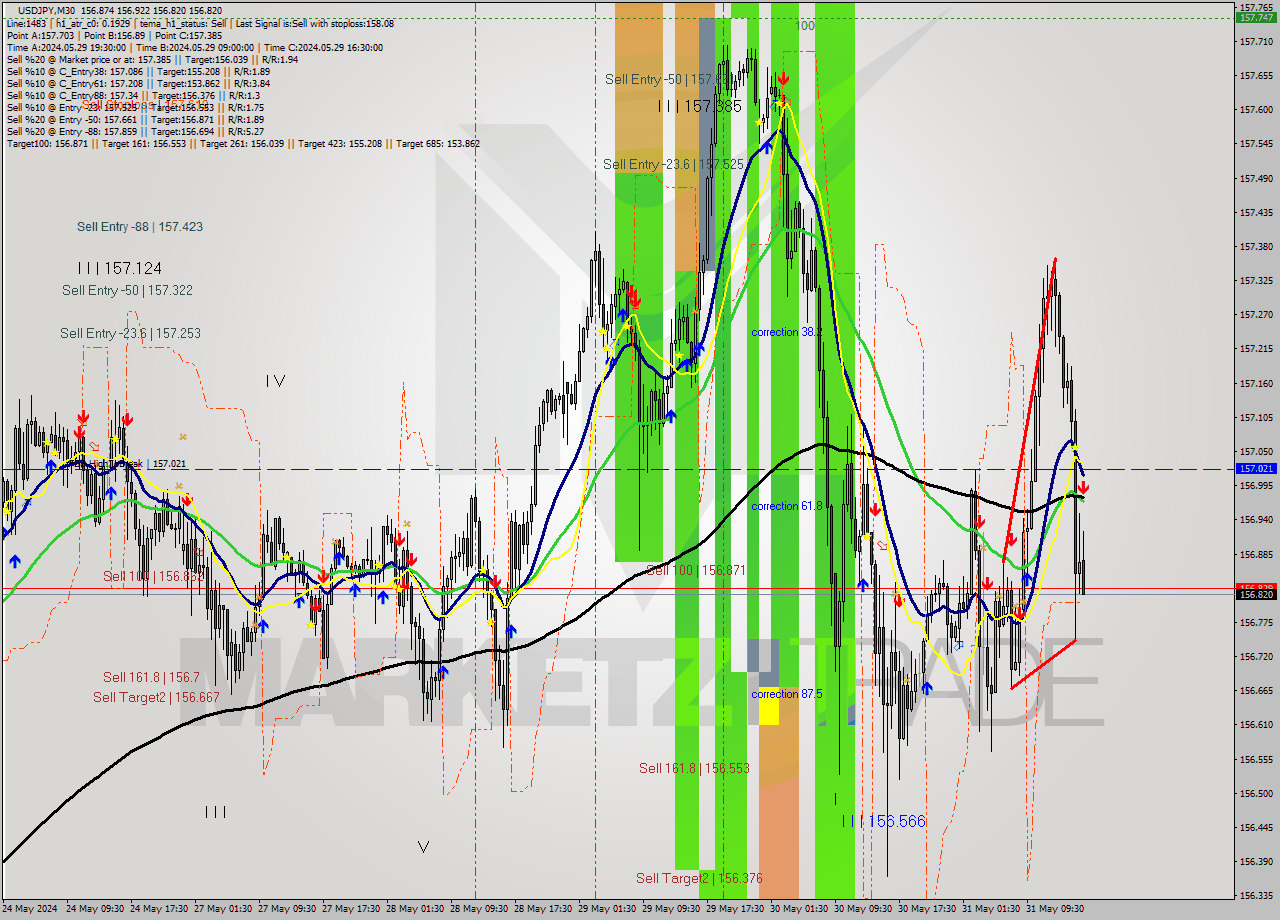Click the Last Signal Sell with stoploss info line
The height and width of the screenshot is (920, 1280).
click(x=320, y=21)
